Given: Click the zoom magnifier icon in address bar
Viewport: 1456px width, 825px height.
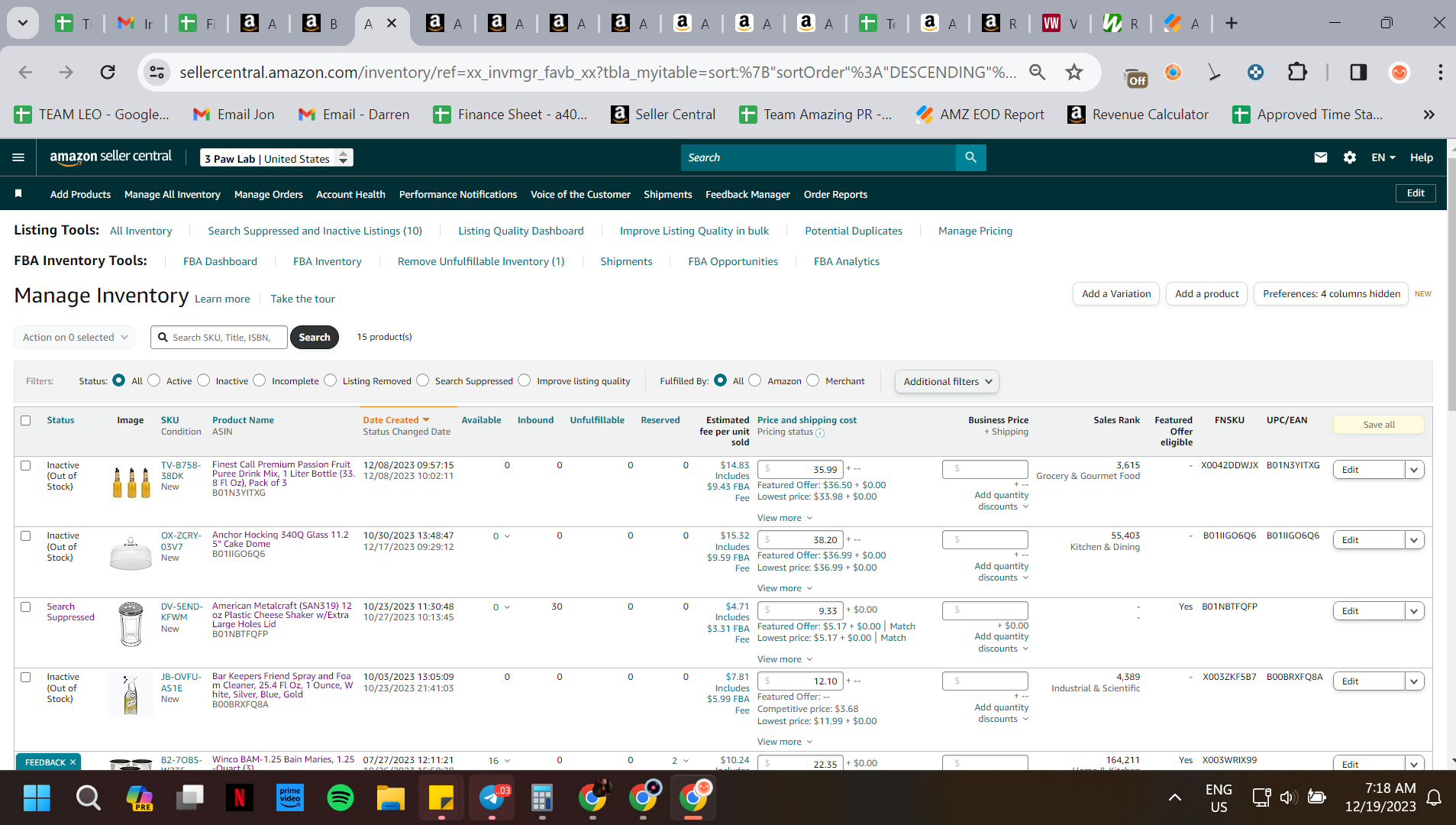Looking at the screenshot, I should 1037,72.
